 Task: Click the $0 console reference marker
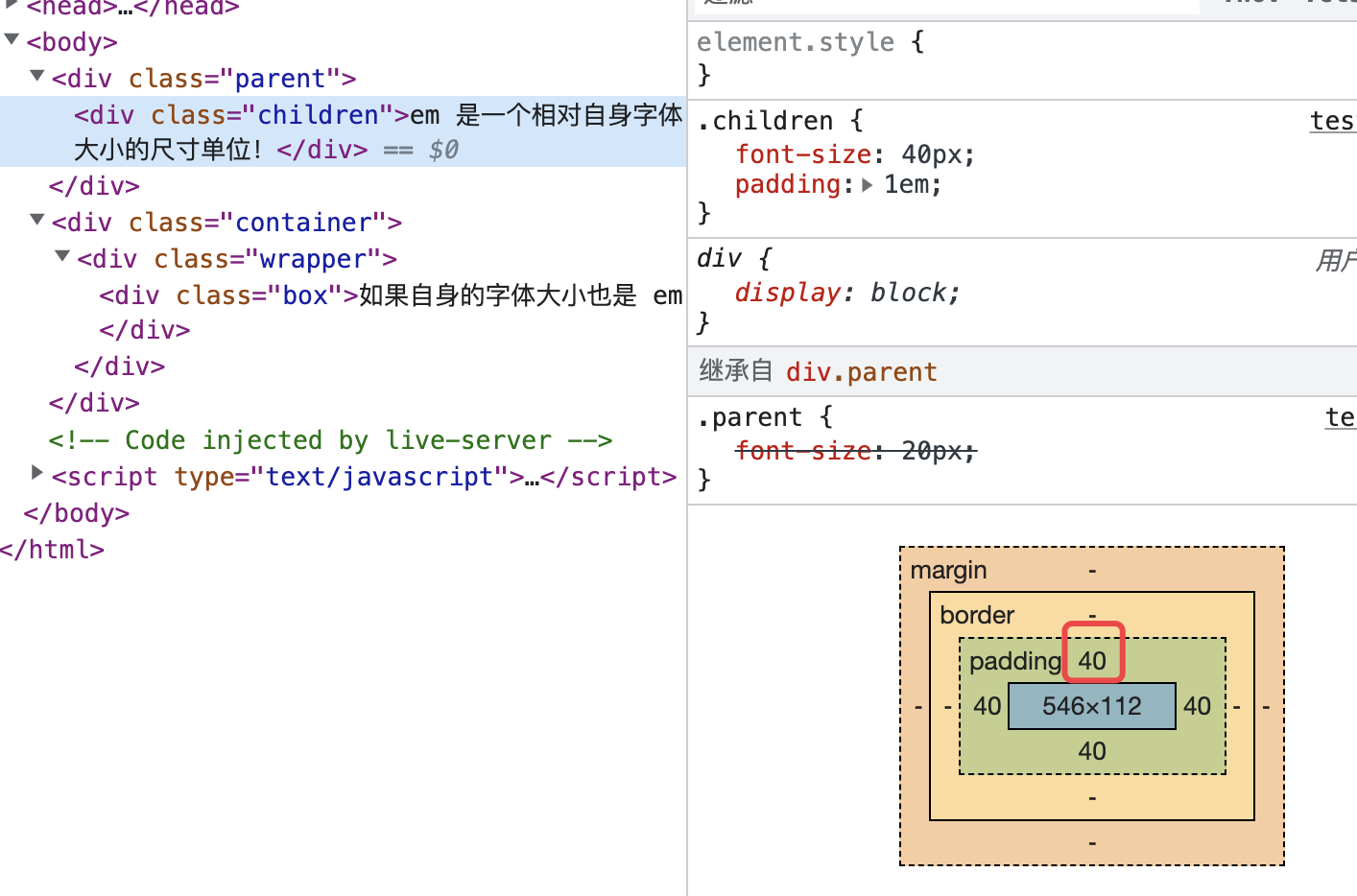pos(443,150)
